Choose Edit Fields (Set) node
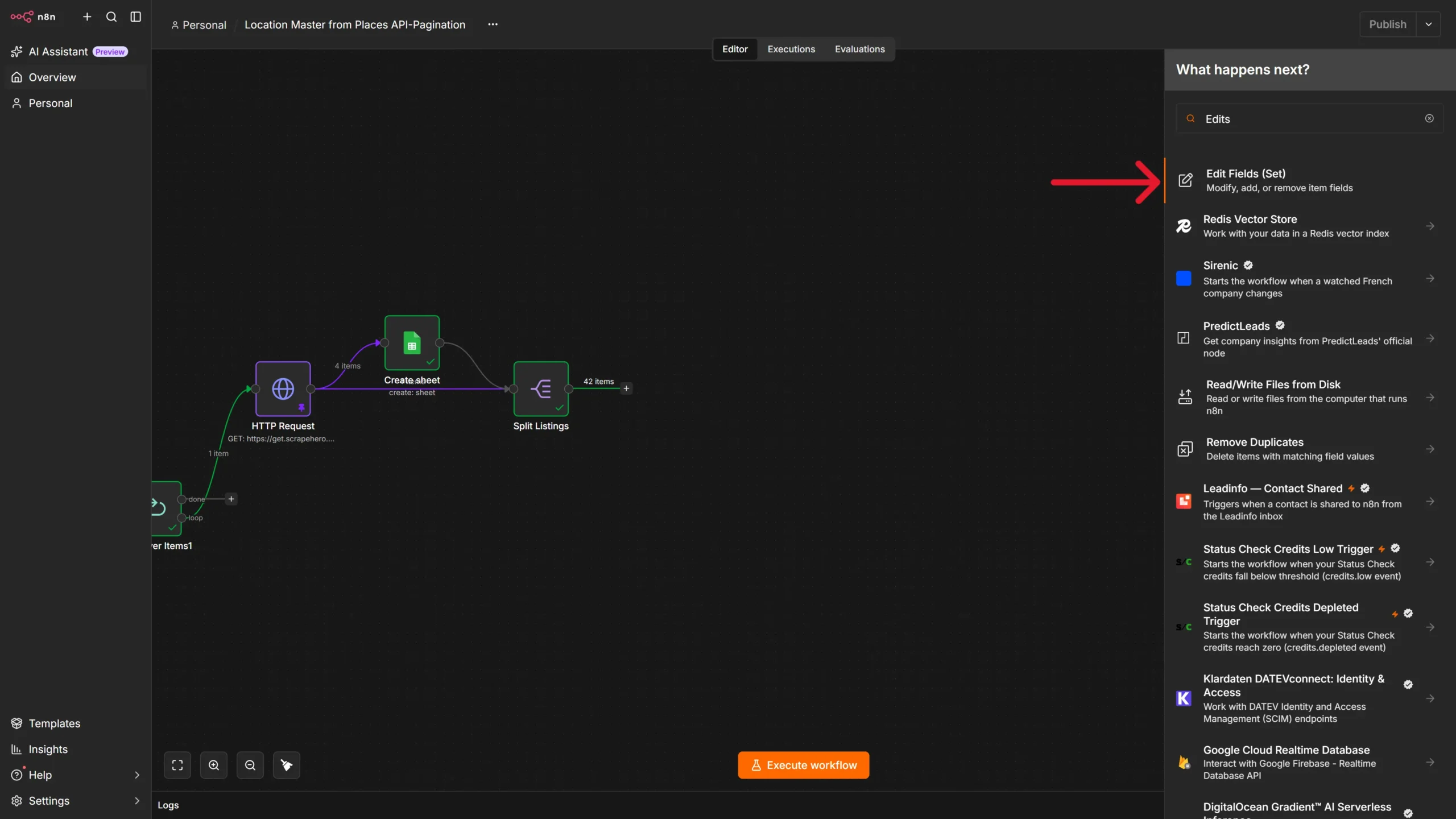 point(1310,180)
